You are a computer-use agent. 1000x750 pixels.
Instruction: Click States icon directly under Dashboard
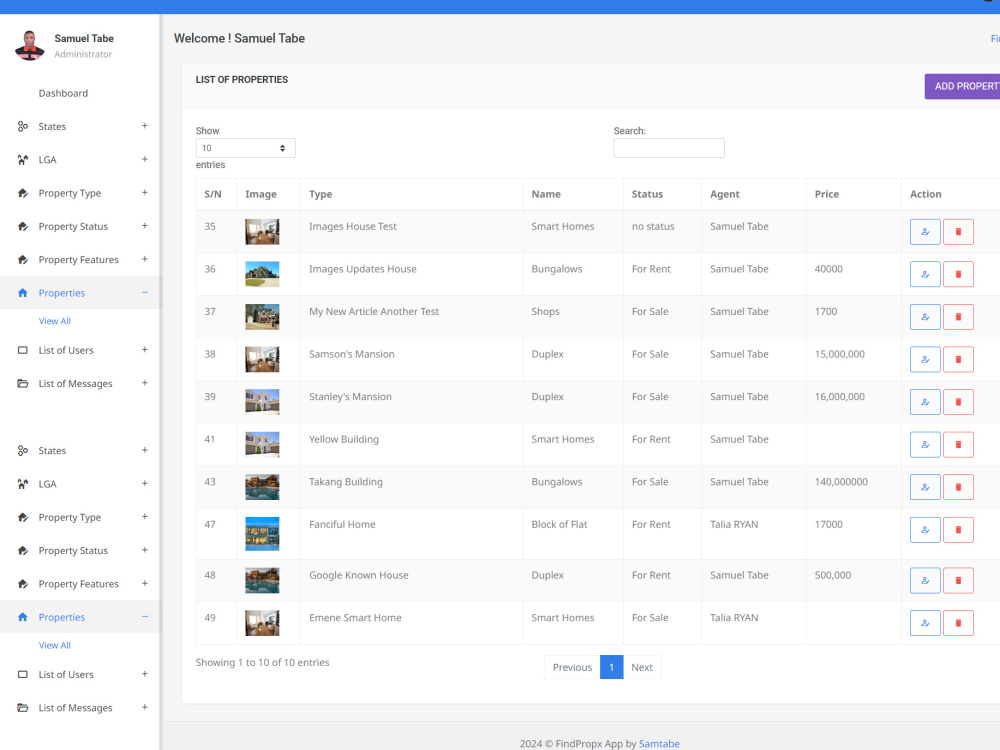(x=23, y=126)
